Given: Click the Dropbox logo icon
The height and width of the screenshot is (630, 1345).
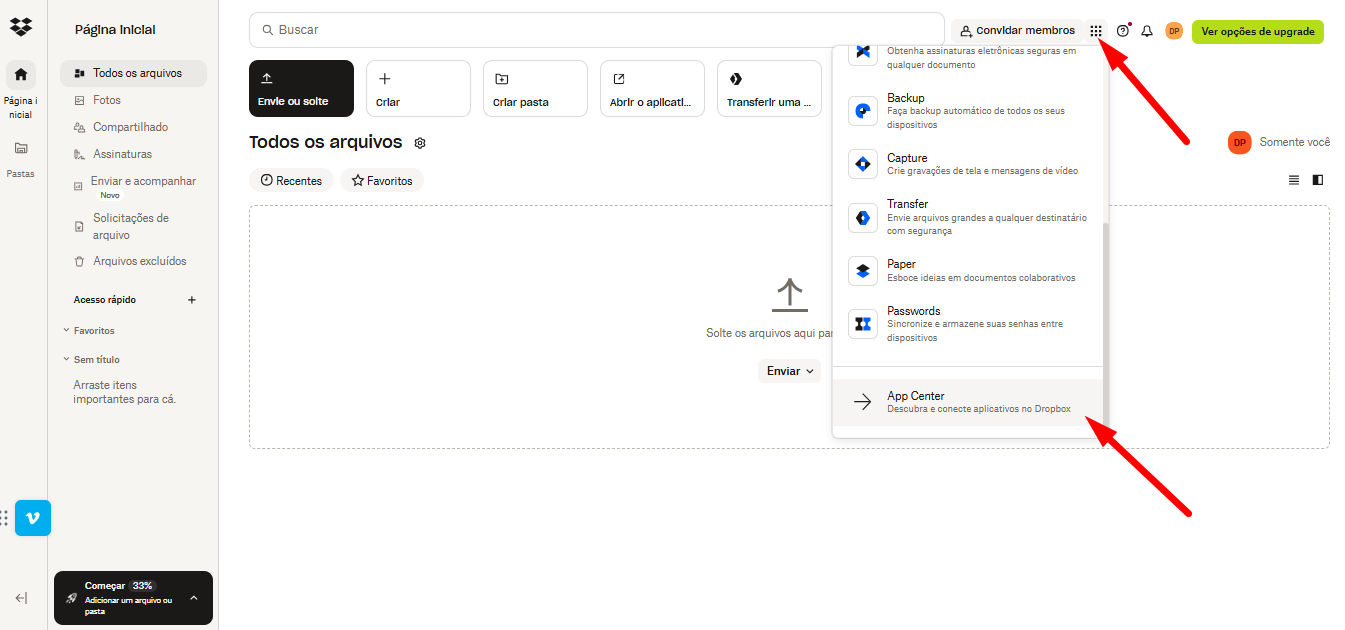Looking at the screenshot, I should pos(21,27).
